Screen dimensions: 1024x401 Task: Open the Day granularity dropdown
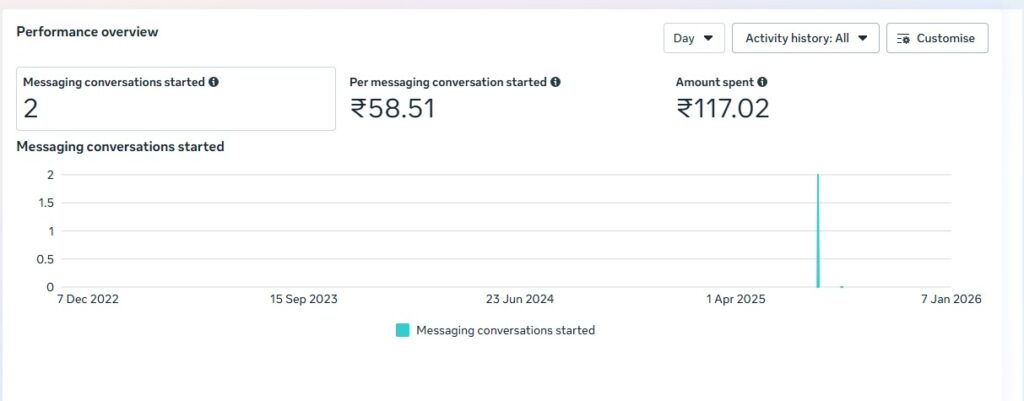(694, 38)
